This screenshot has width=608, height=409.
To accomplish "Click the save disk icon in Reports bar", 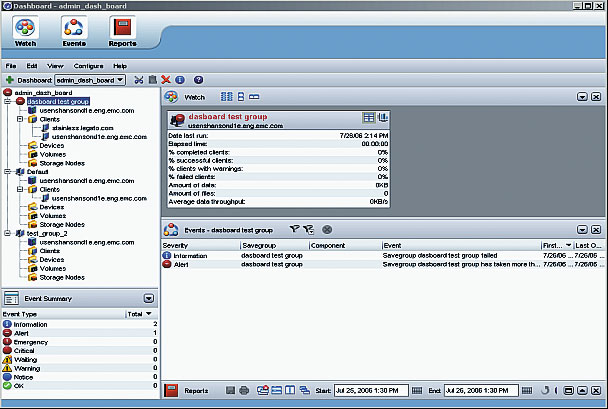I will (x=230, y=390).
